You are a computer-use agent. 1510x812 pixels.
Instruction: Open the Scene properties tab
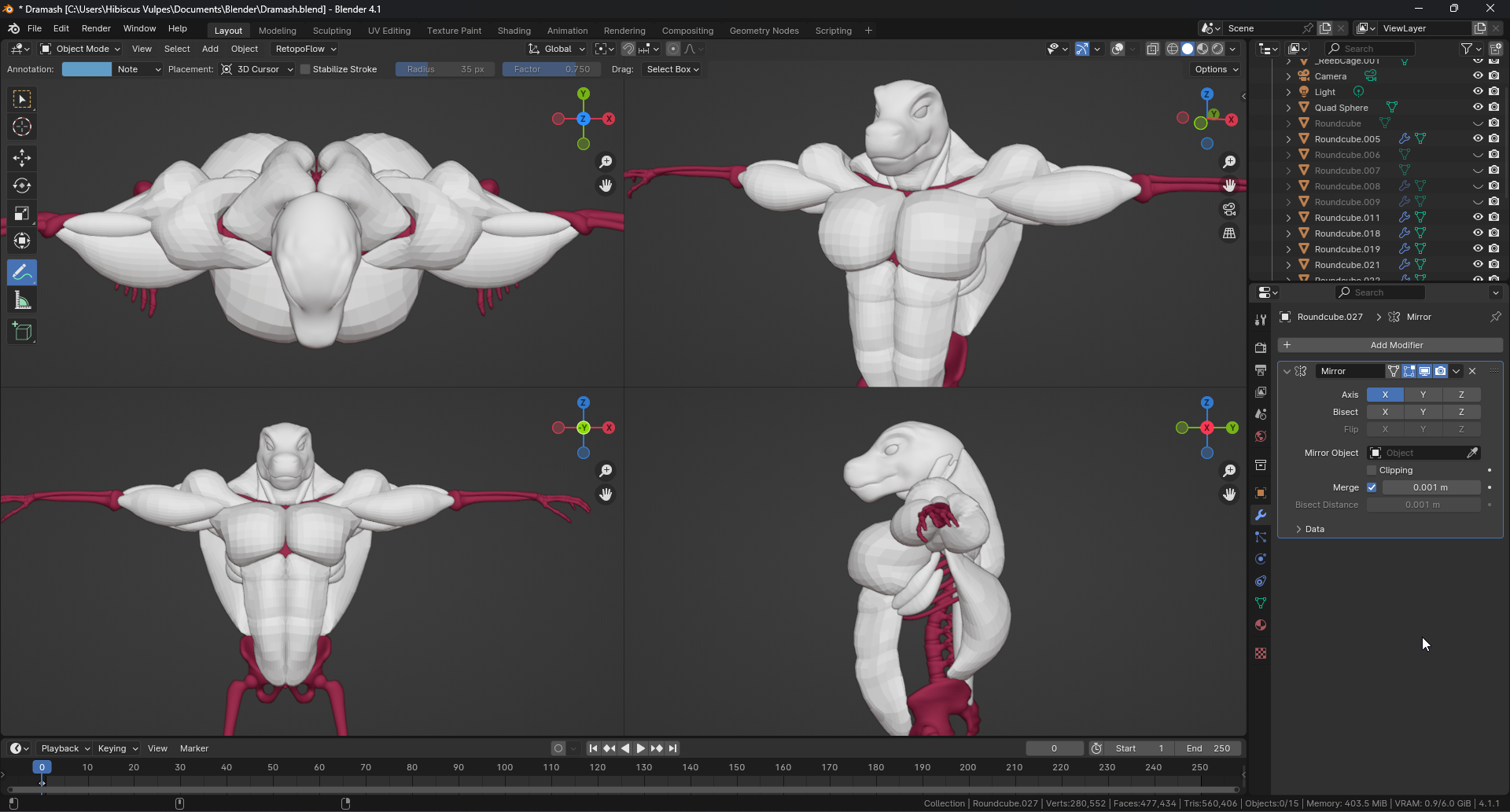(x=1261, y=413)
